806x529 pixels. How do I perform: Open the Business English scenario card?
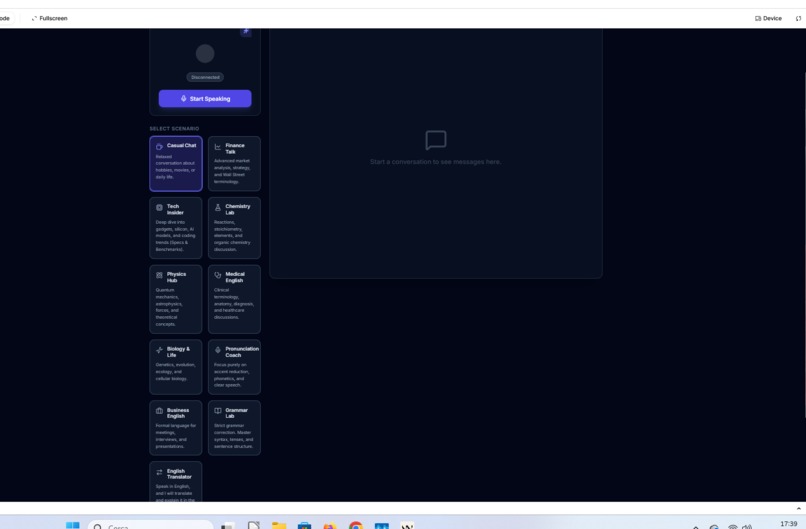(x=176, y=428)
